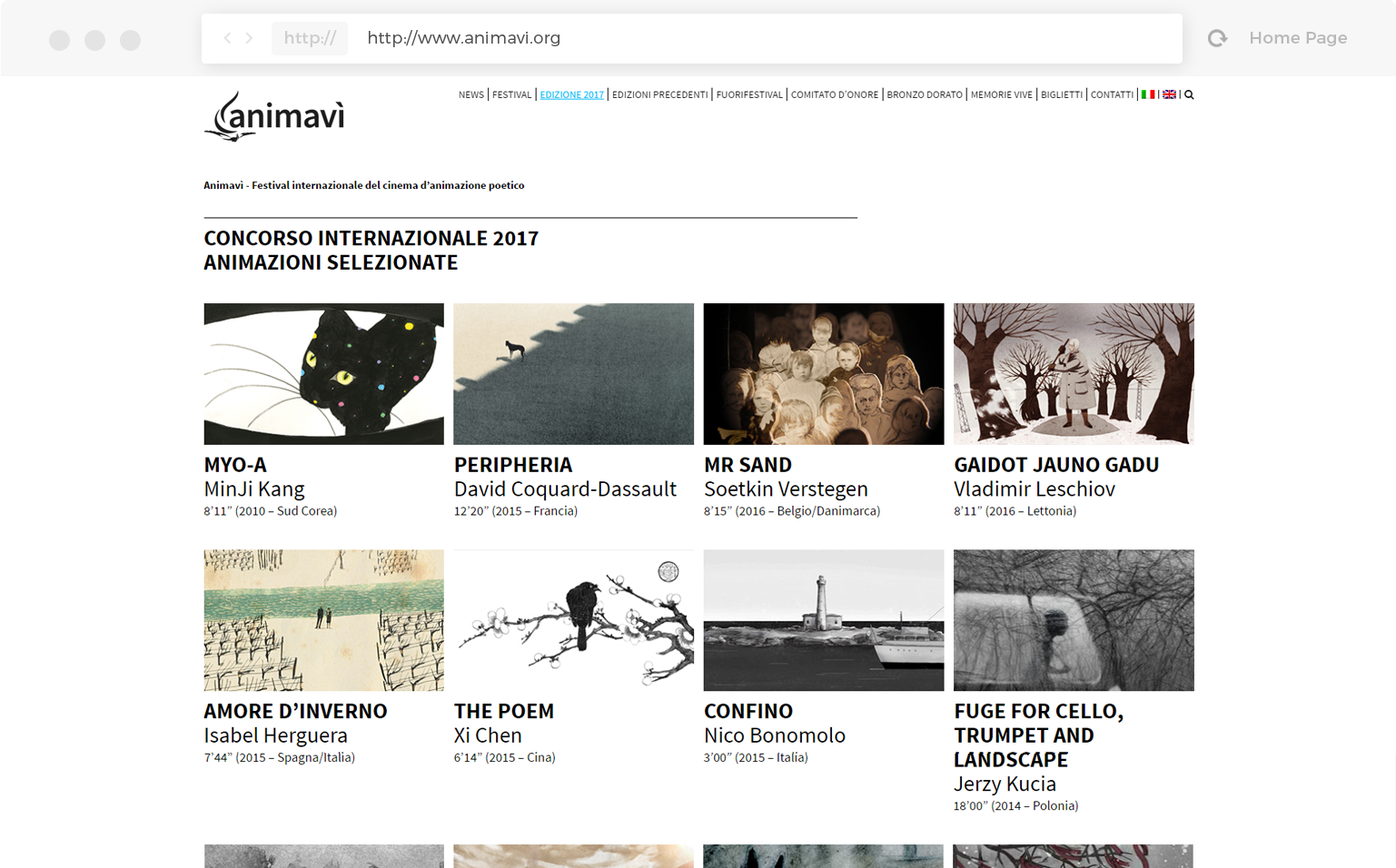Open the NEWS menu item
This screenshot has width=1396, height=868.
tap(471, 94)
